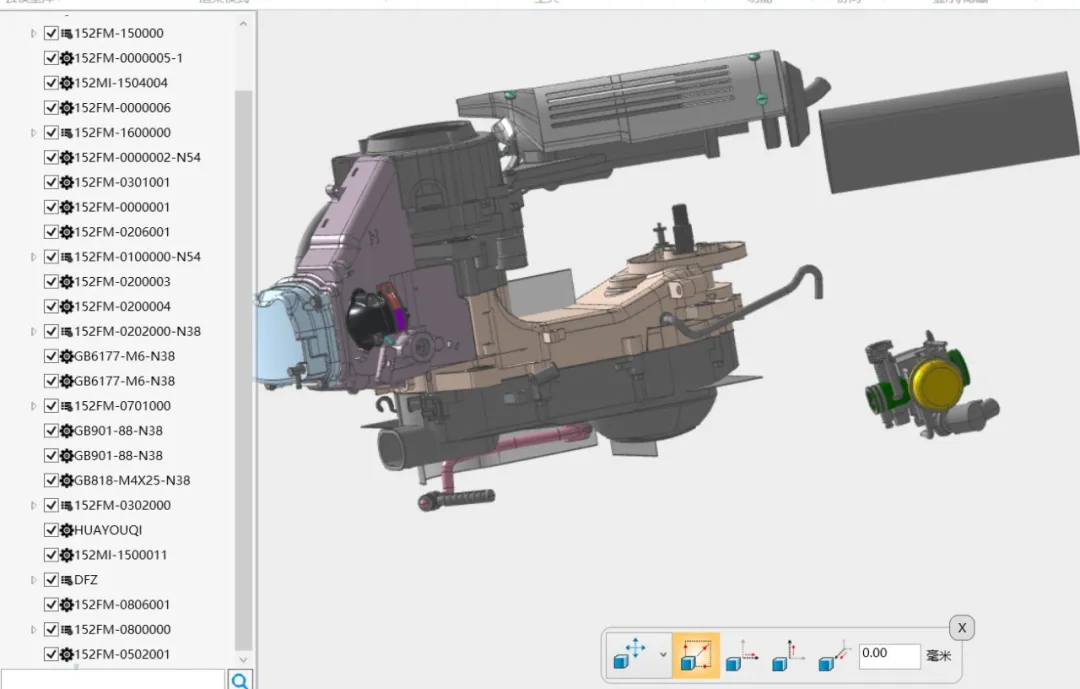Toggle checkbox for GB818-M4X25-N38
Image resolution: width=1080 pixels, height=689 pixels.
tap(52, 480)
